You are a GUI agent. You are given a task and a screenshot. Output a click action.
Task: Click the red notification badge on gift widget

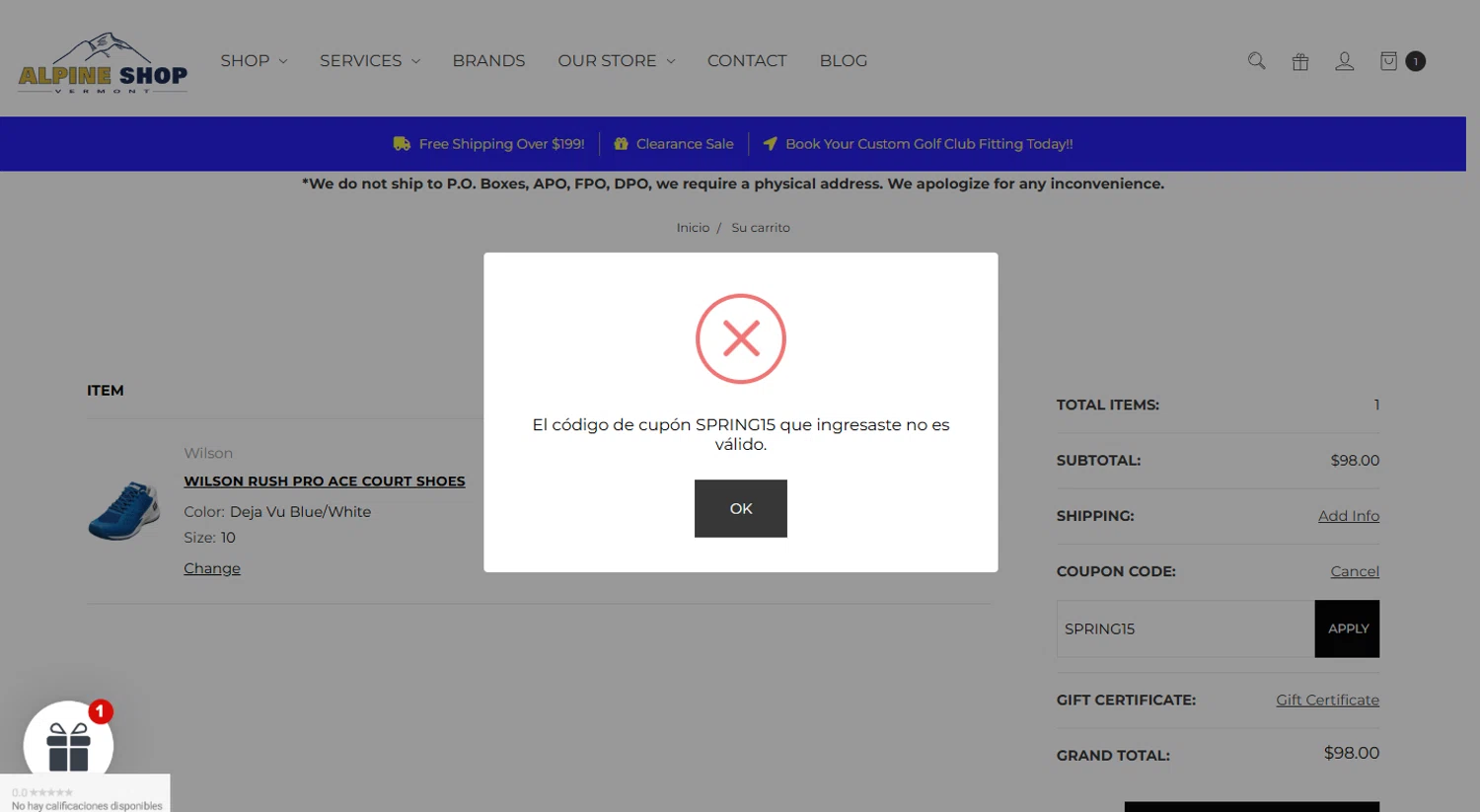pyautogui.click(x=101, y=711)
